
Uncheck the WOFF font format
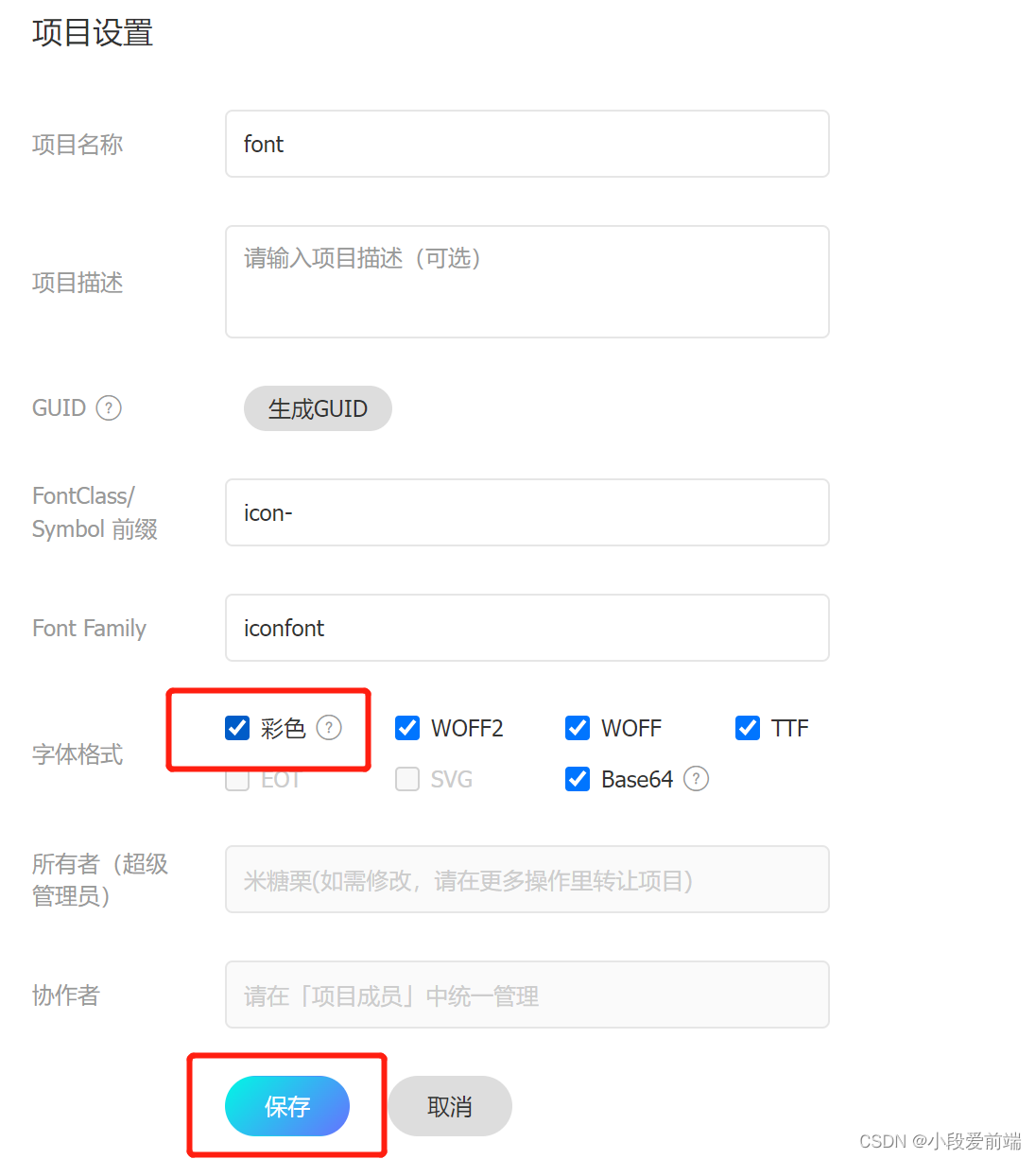point(577,728)
